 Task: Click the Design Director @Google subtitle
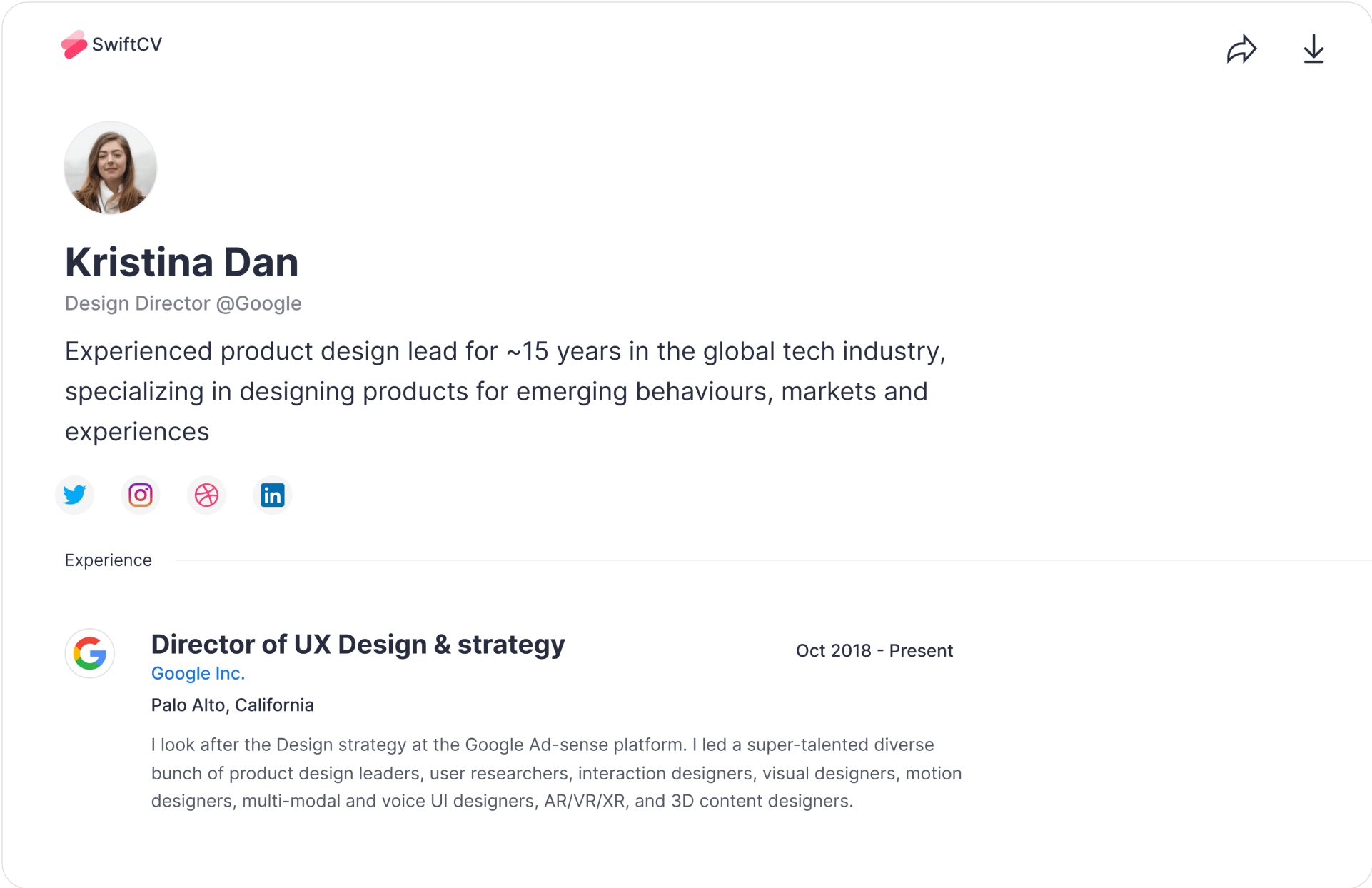pyautogui.click(x=183, y=303)
